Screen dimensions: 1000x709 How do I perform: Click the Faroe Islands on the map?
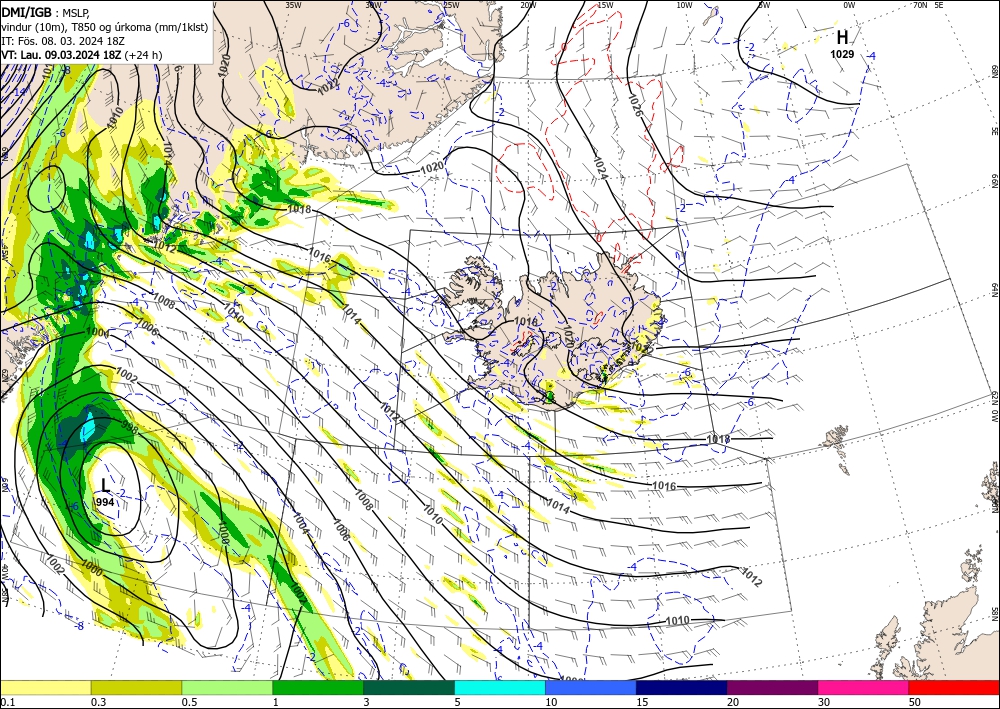[838, 450]
